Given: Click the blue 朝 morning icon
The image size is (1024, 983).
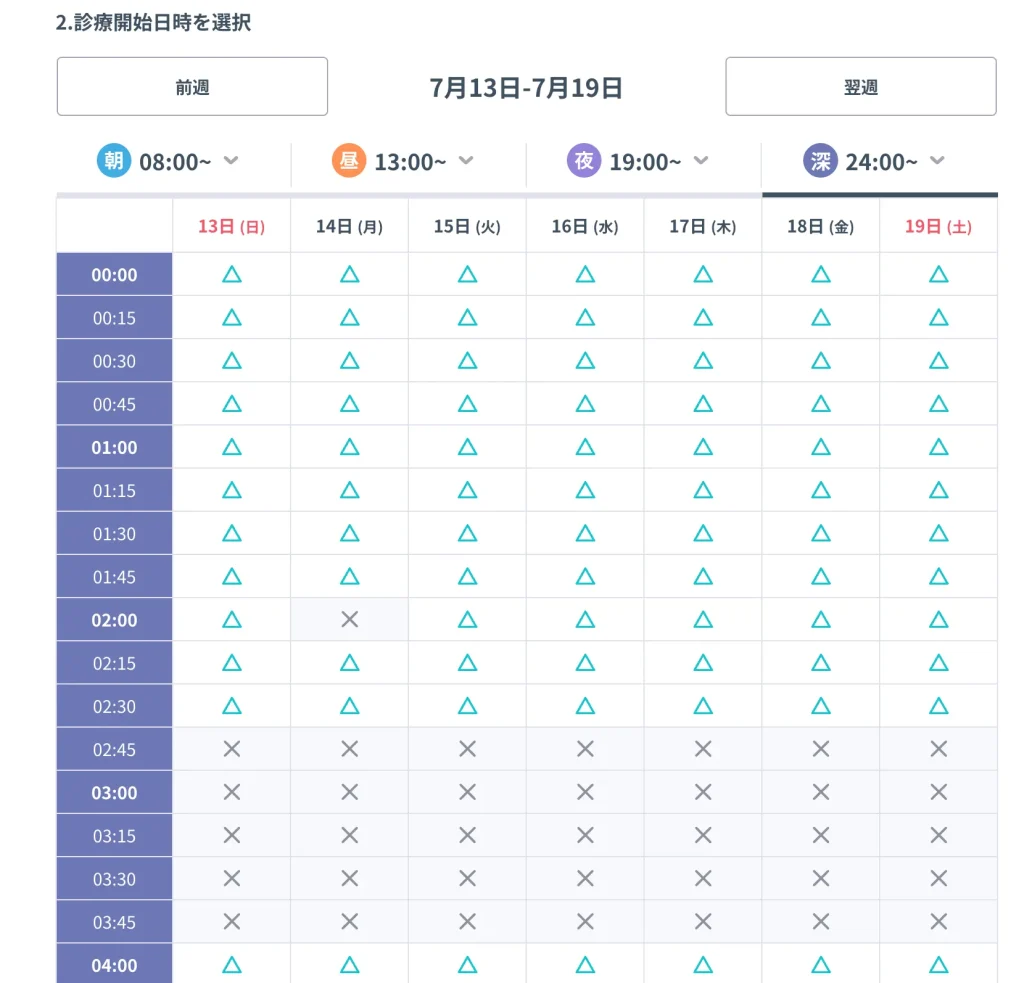Looking at the screenshot, I should [114, 161].
